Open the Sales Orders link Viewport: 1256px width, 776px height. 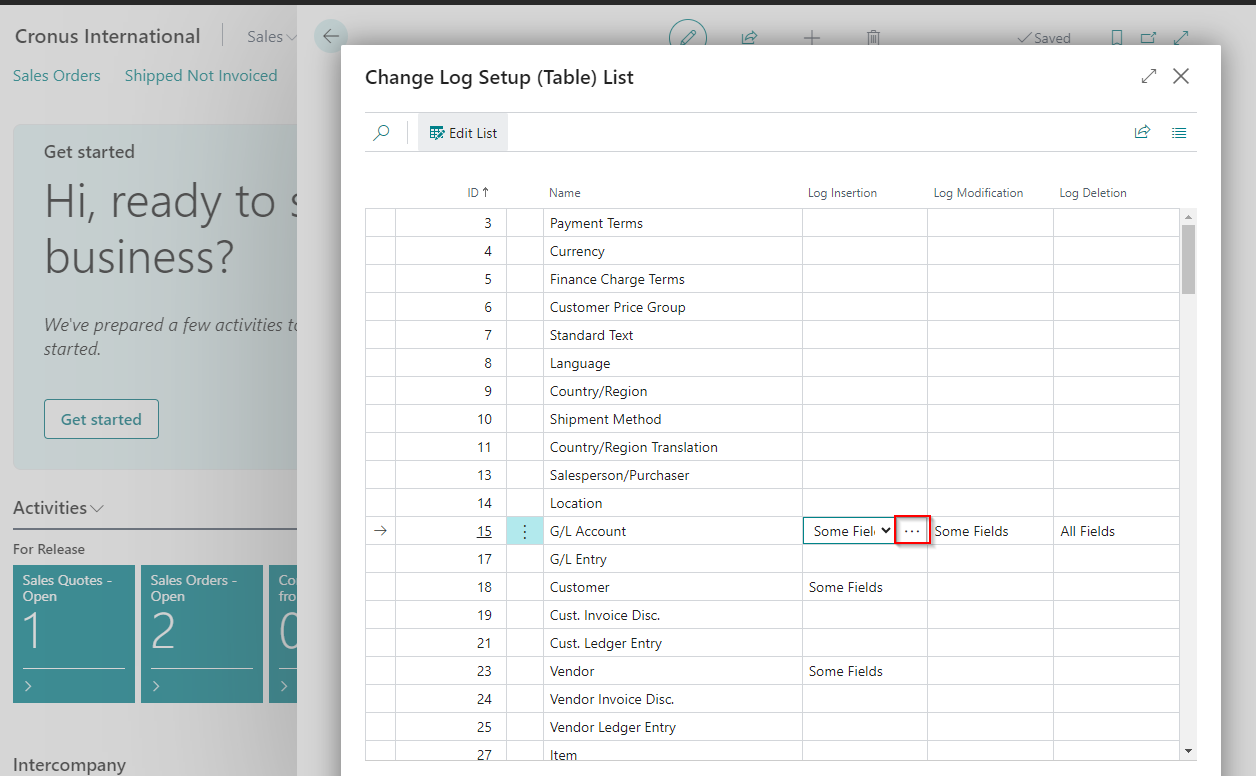pos(57,76)
